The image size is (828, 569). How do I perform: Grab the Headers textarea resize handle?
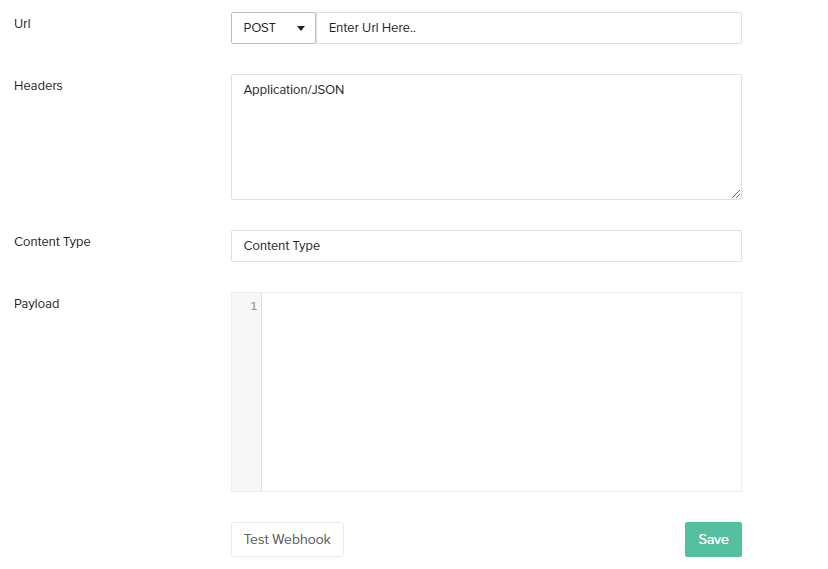(x=736, y=194)
